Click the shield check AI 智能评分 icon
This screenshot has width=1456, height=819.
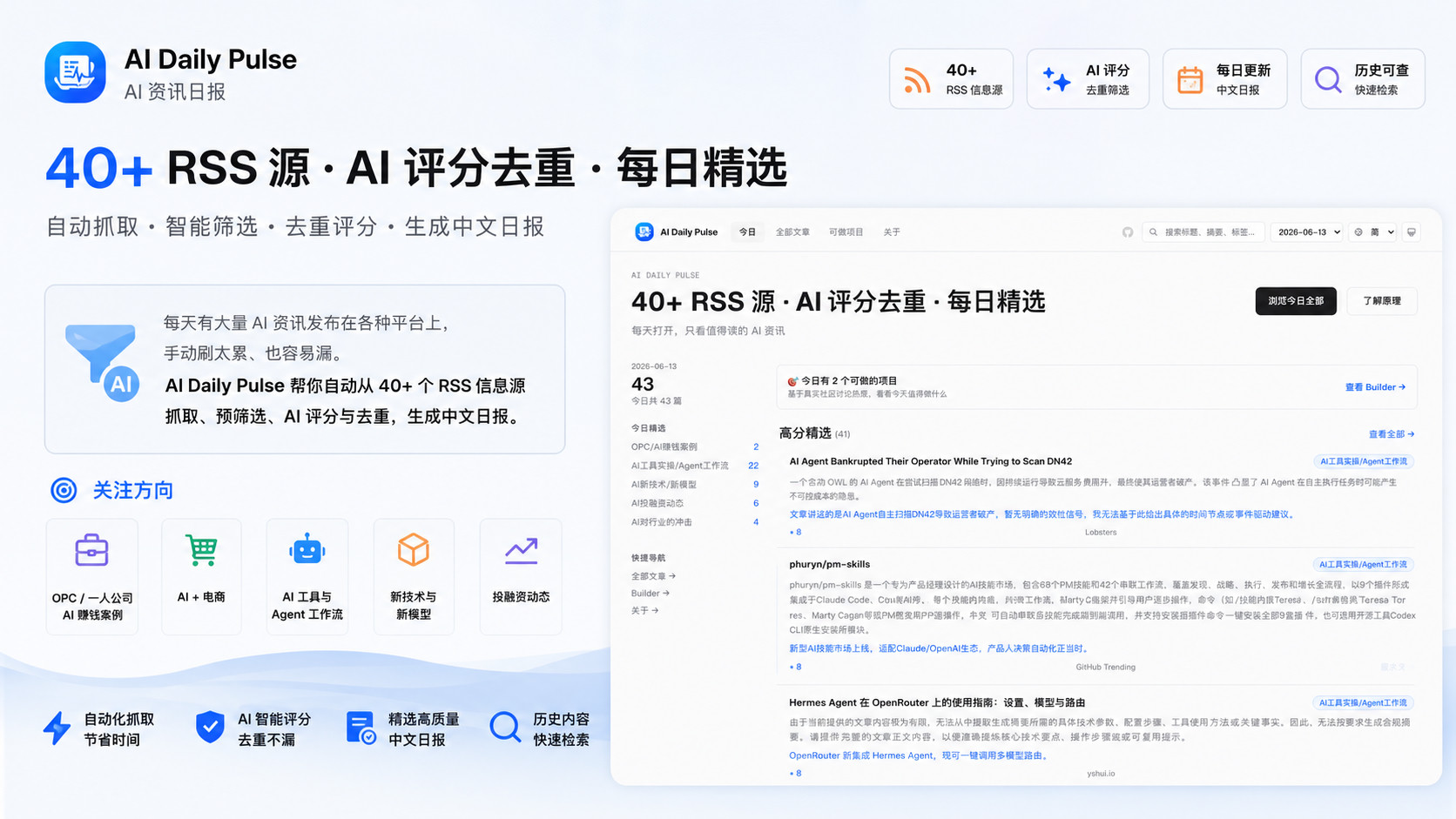pos(210,727)
